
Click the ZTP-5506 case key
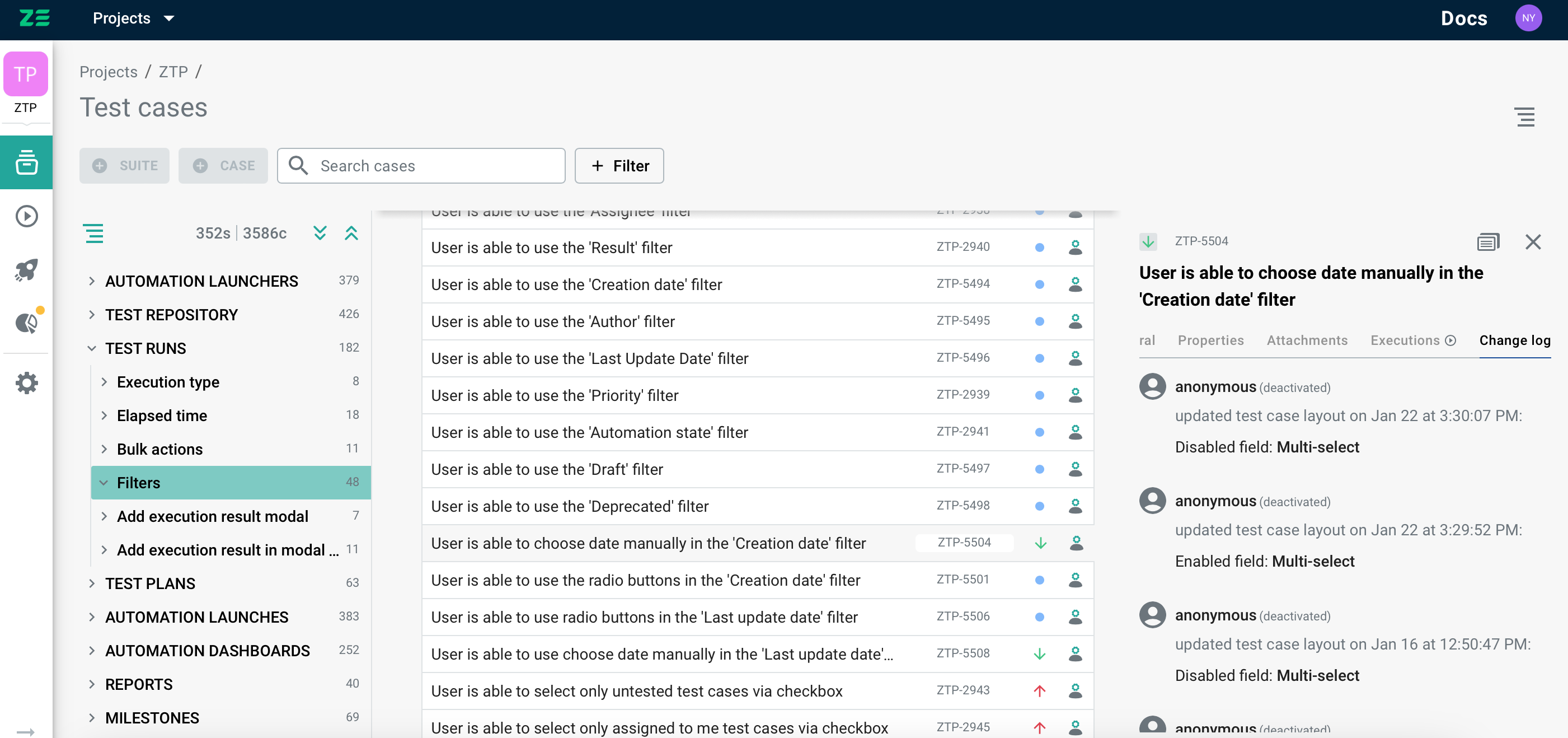click(963, 616)
